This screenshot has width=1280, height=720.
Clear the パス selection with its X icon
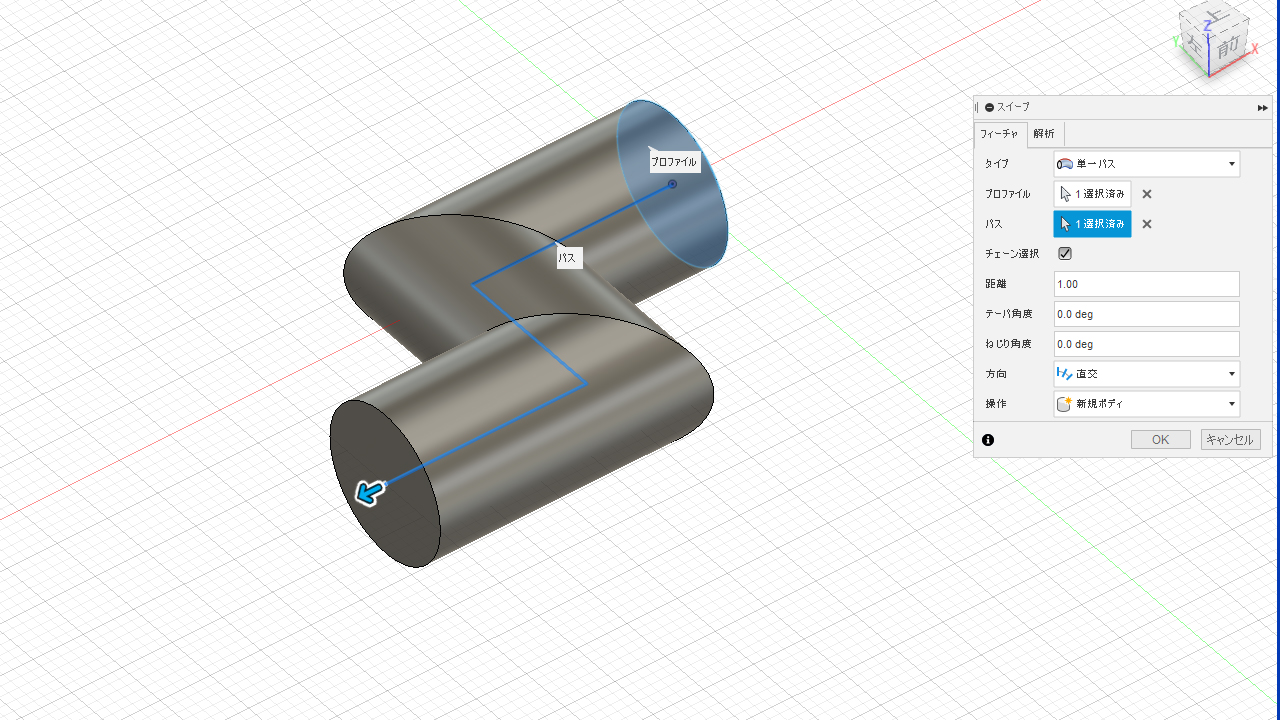[1147, 224]
